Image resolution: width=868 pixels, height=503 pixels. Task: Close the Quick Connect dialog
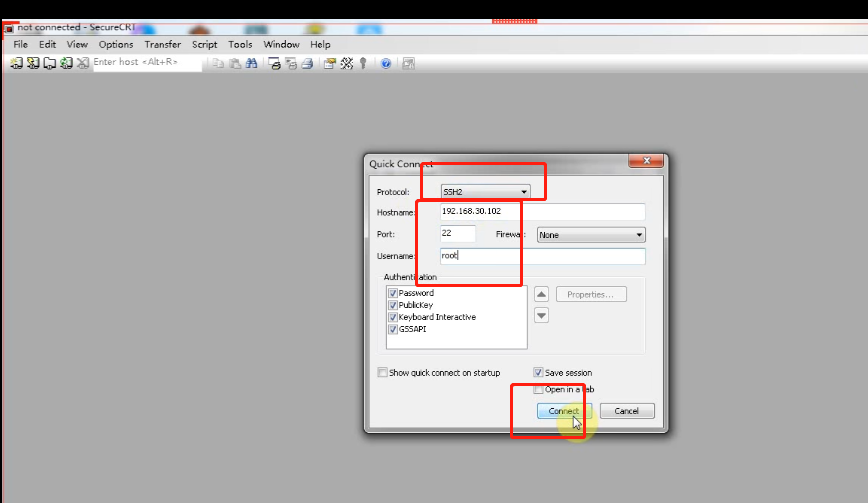[646, 161]
